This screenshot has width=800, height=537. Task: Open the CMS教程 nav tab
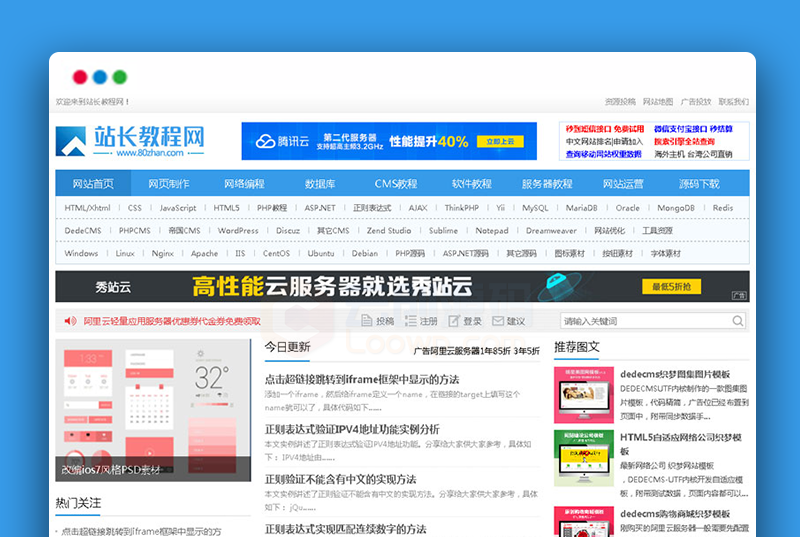click(396, 184)
